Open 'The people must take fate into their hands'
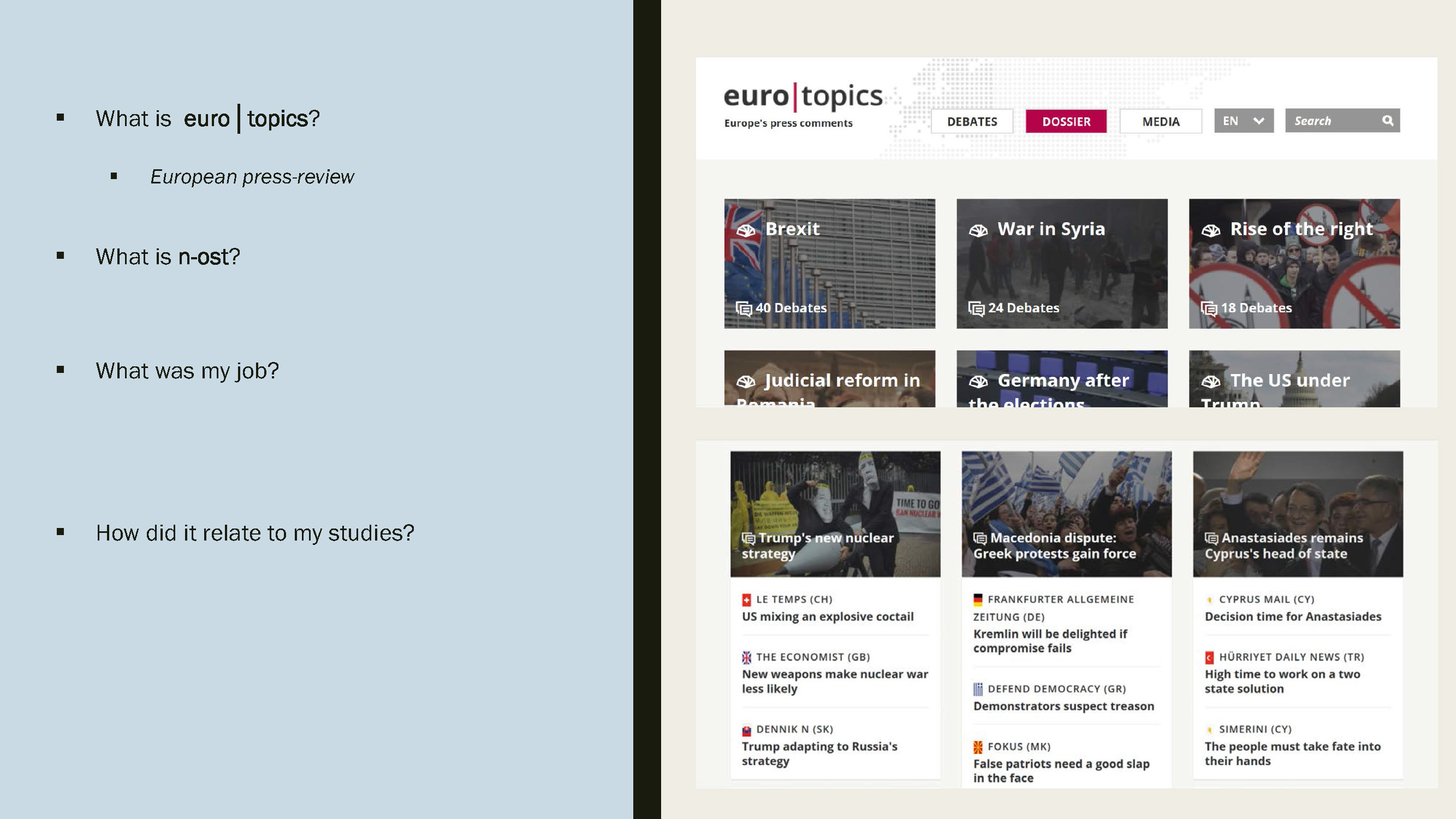Screen dimensions: 1456x819 (1292, 754)
